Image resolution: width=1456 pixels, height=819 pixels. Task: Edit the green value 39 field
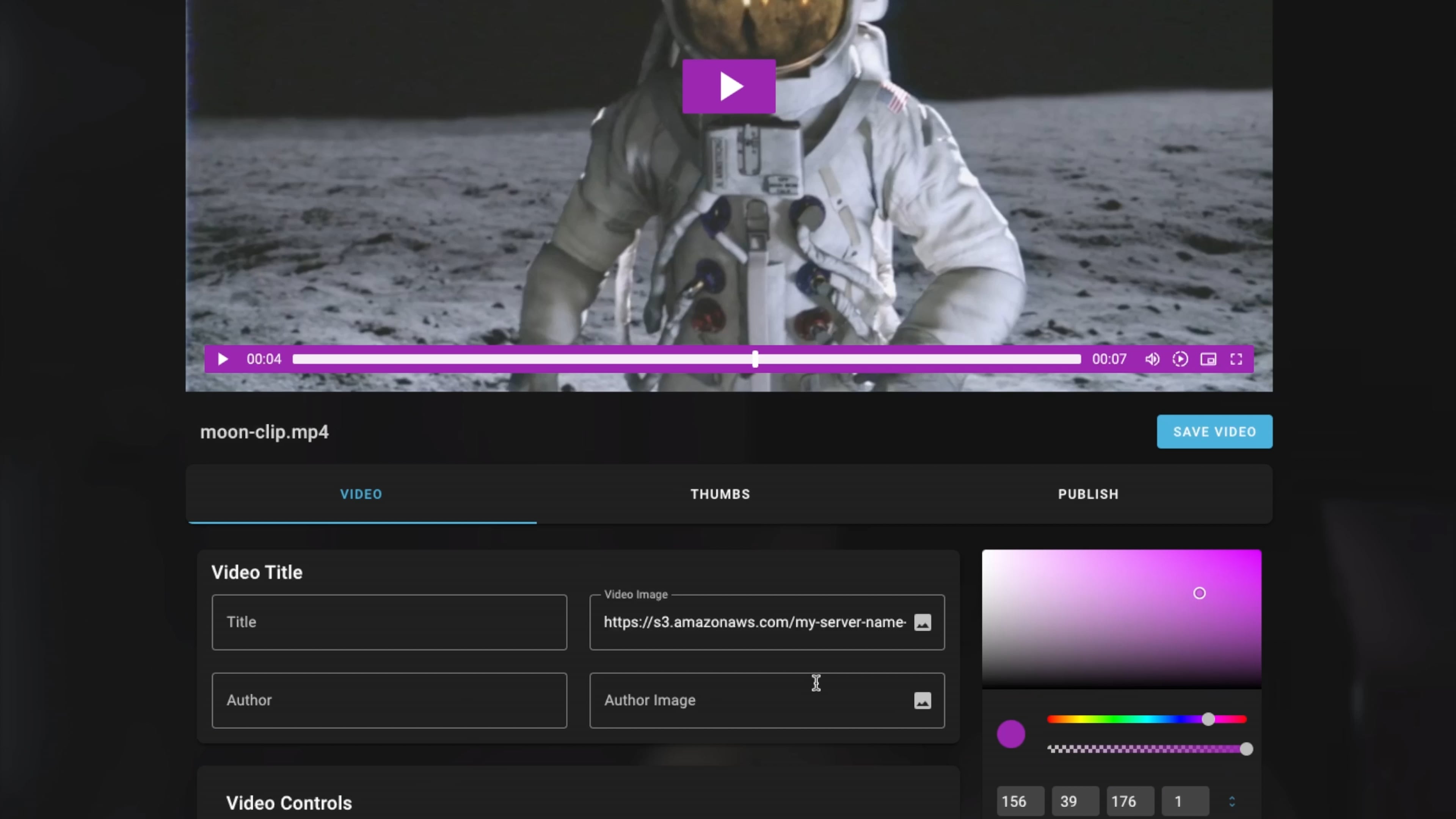click(1075, 802)
